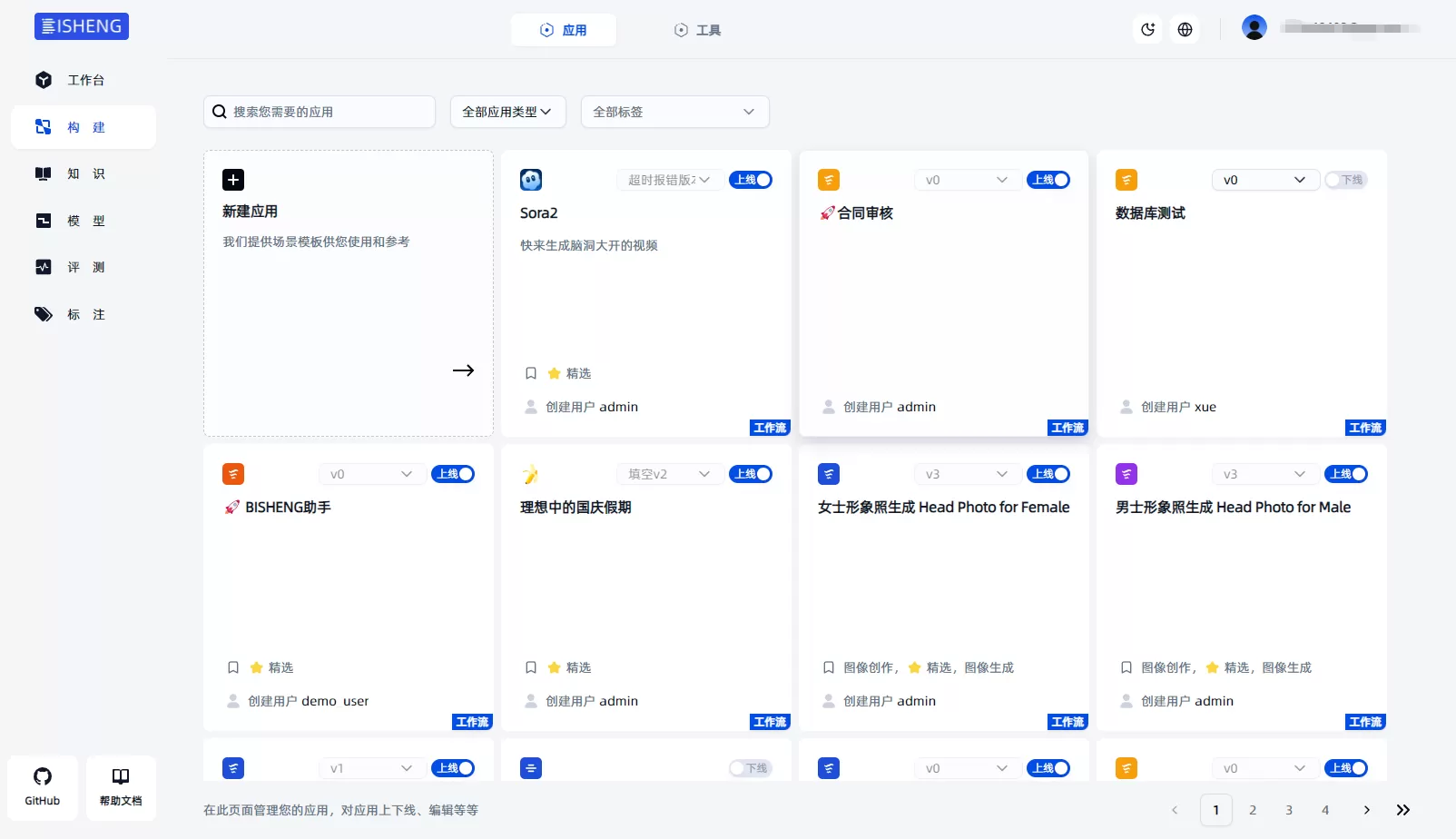Open 全部应用类型 dropdown
This screenshot has width=1456, height=839.
click(x=508, y=112)
